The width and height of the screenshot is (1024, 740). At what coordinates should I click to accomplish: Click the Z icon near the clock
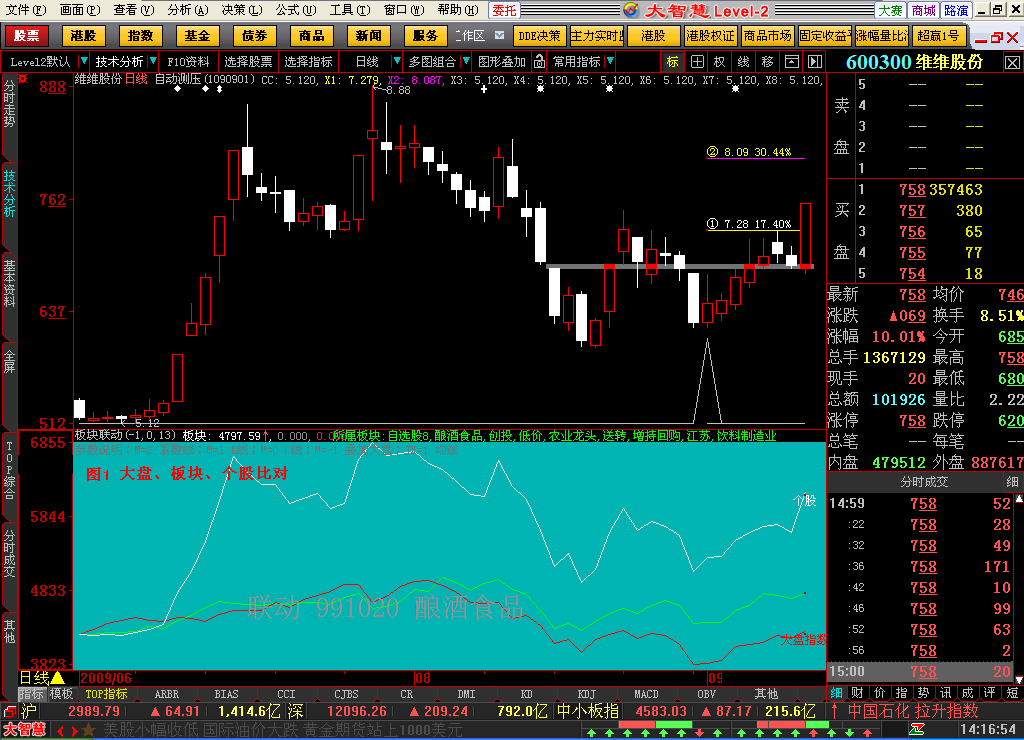point(917,729)
